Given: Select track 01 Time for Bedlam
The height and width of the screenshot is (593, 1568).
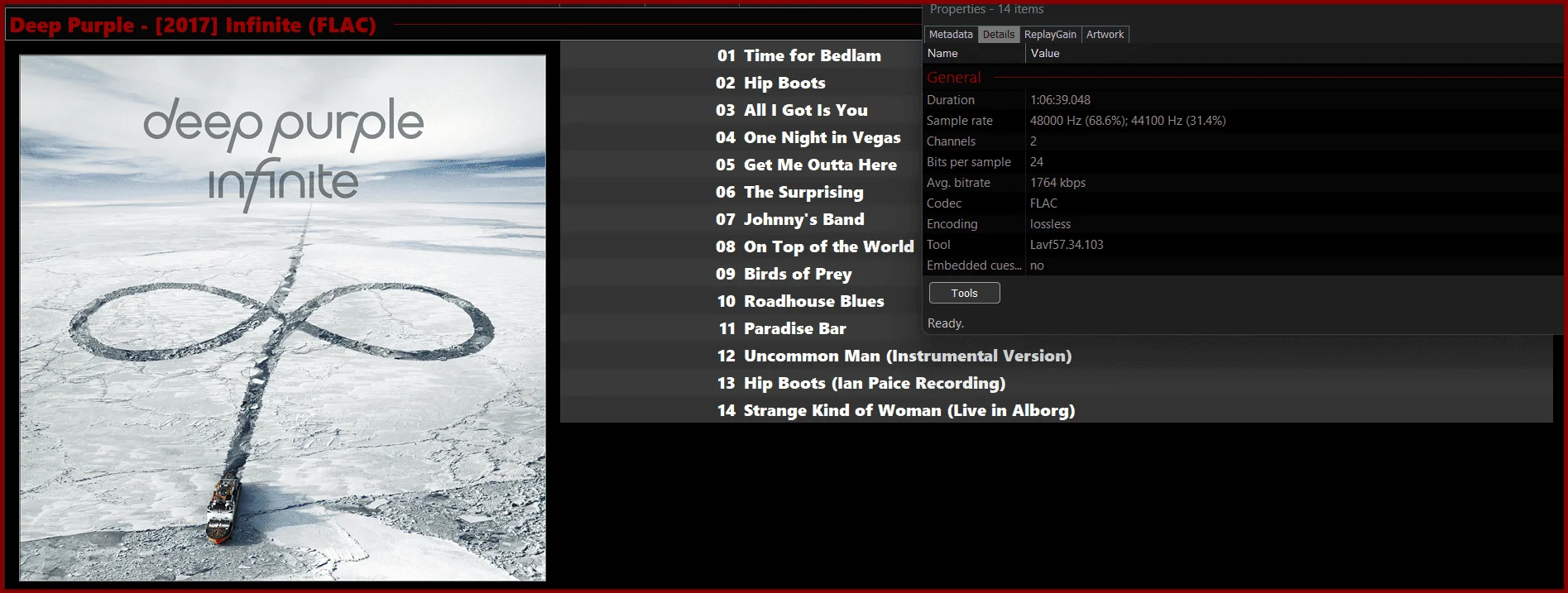Looking at the screenshot, I should point(799,55).
